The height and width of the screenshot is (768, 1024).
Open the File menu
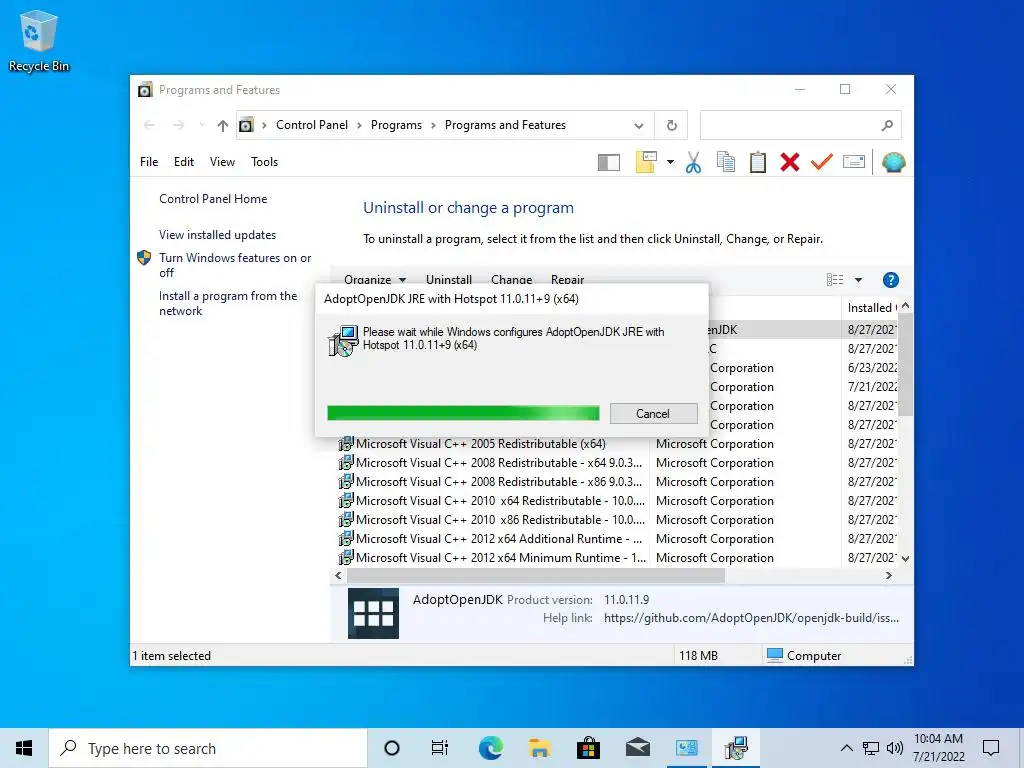pyautogui.click(x=149, y=162)
